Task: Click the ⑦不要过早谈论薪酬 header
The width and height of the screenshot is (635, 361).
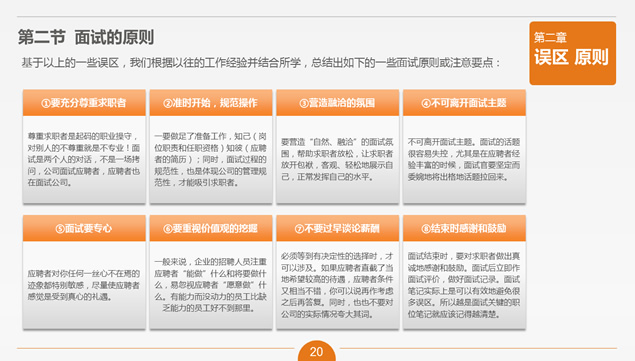Action: click(x=337, y=229)
